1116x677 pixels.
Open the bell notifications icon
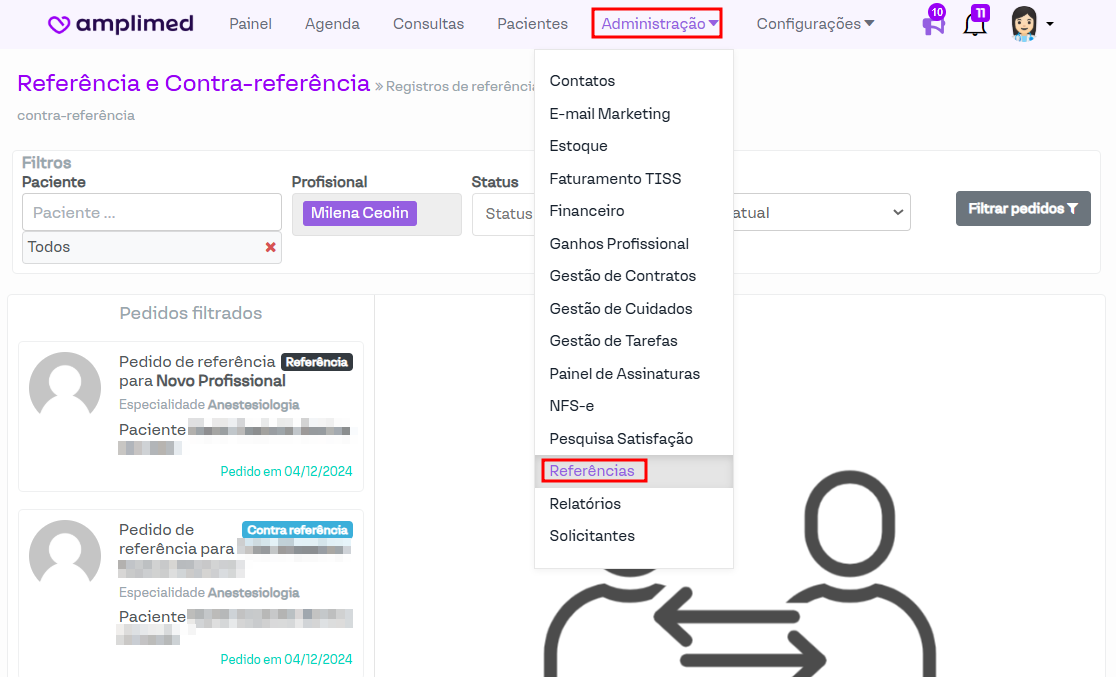coord(974,24)
